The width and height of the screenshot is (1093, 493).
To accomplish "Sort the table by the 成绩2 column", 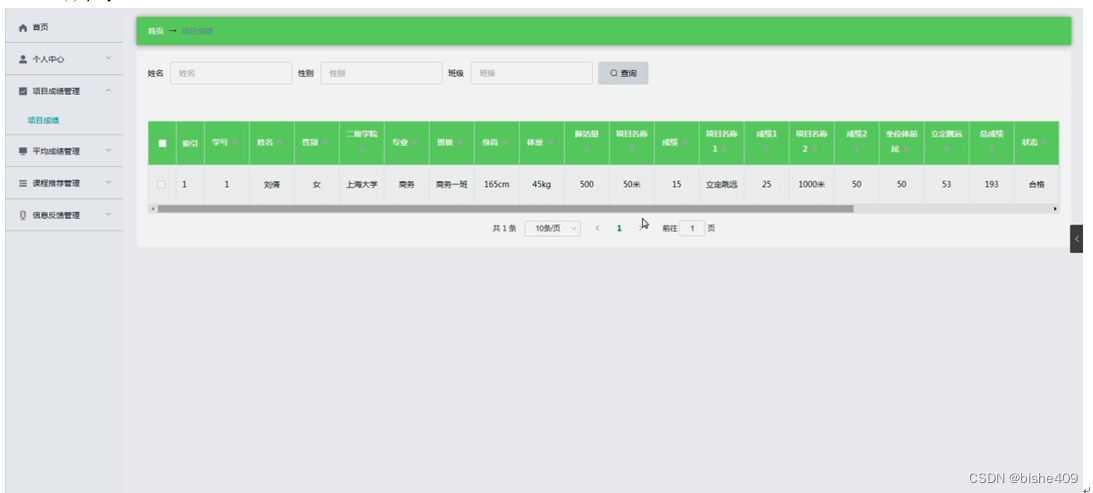I will pyautogui.click(x=857, y=149).
